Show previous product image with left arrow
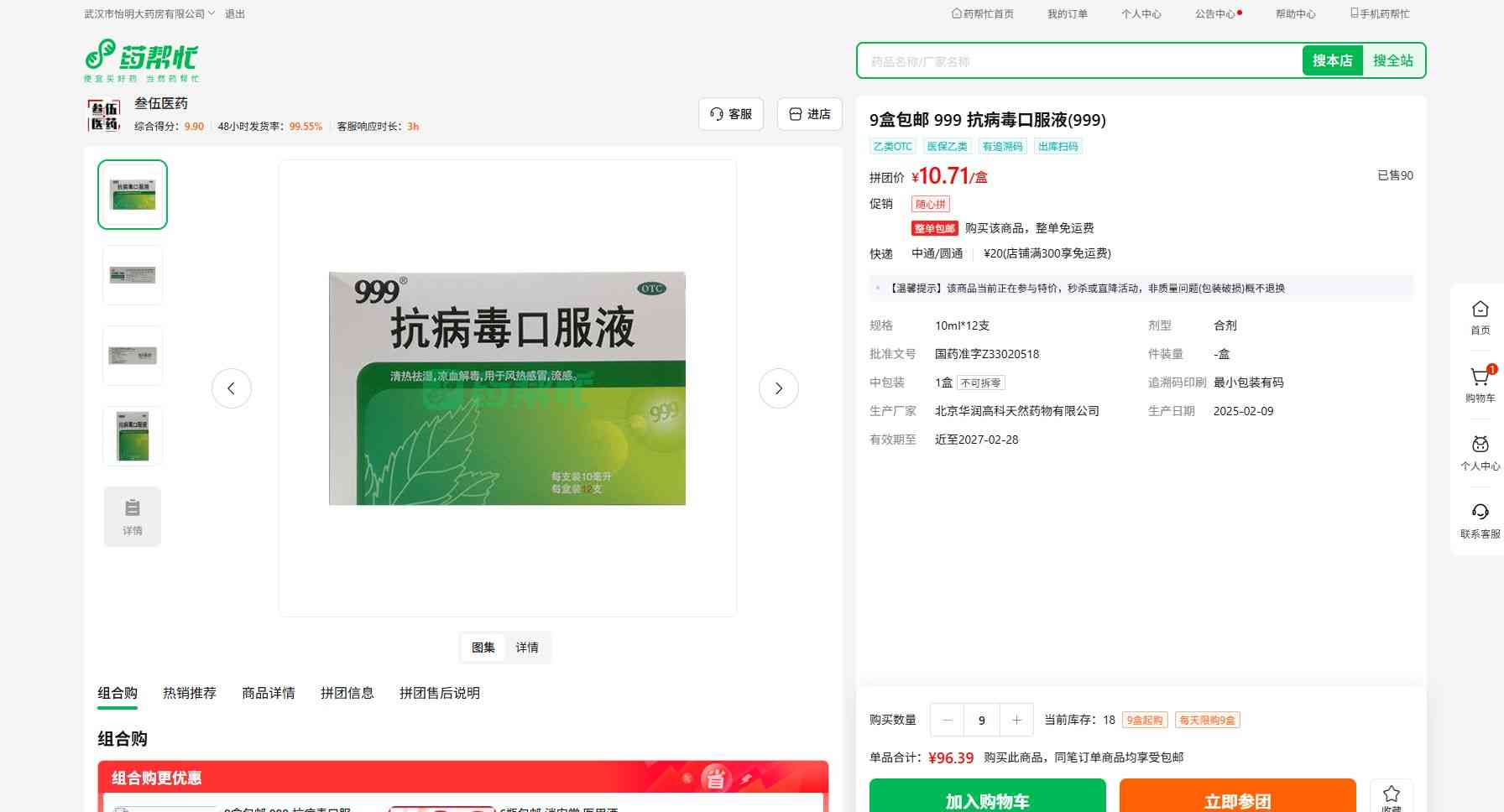This screenshot has height=812, width=1504. [x=232, y=388]
